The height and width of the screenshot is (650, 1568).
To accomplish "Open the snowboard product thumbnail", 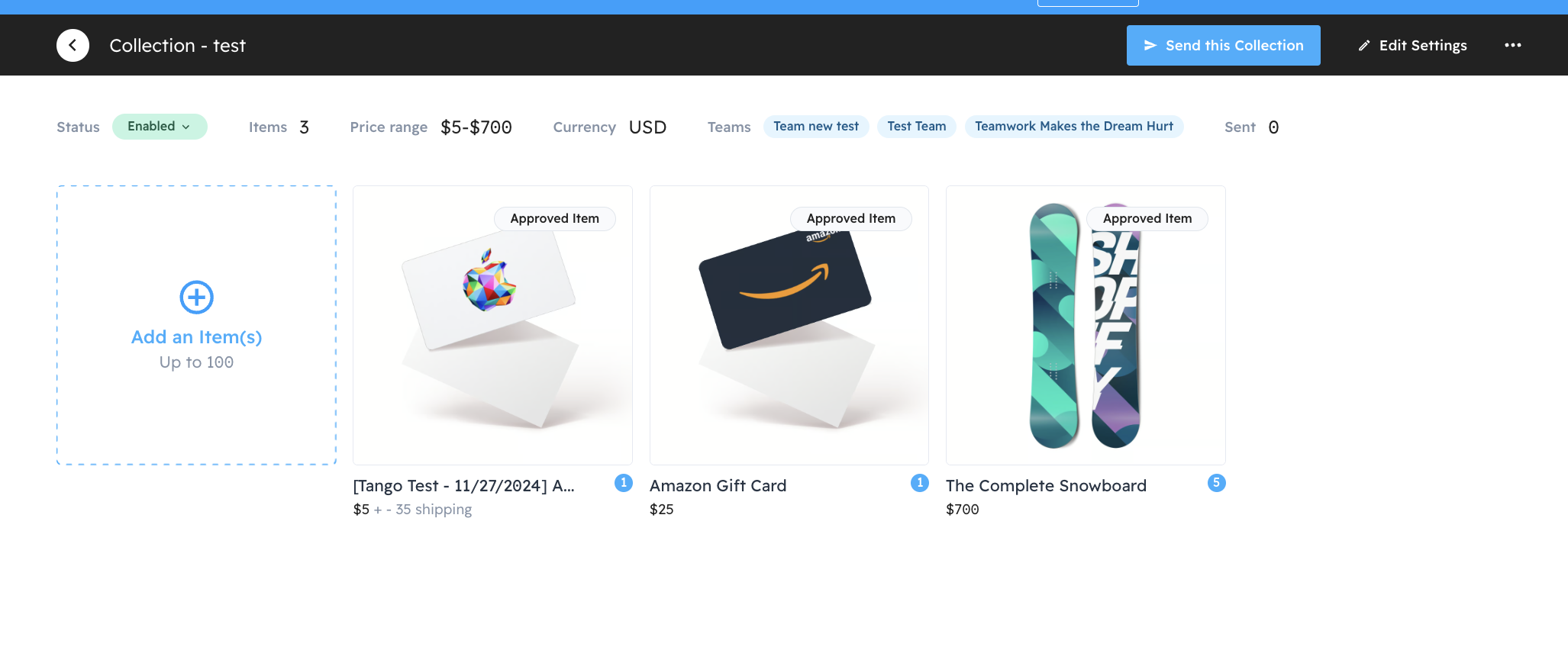I will coord(1086,326).
